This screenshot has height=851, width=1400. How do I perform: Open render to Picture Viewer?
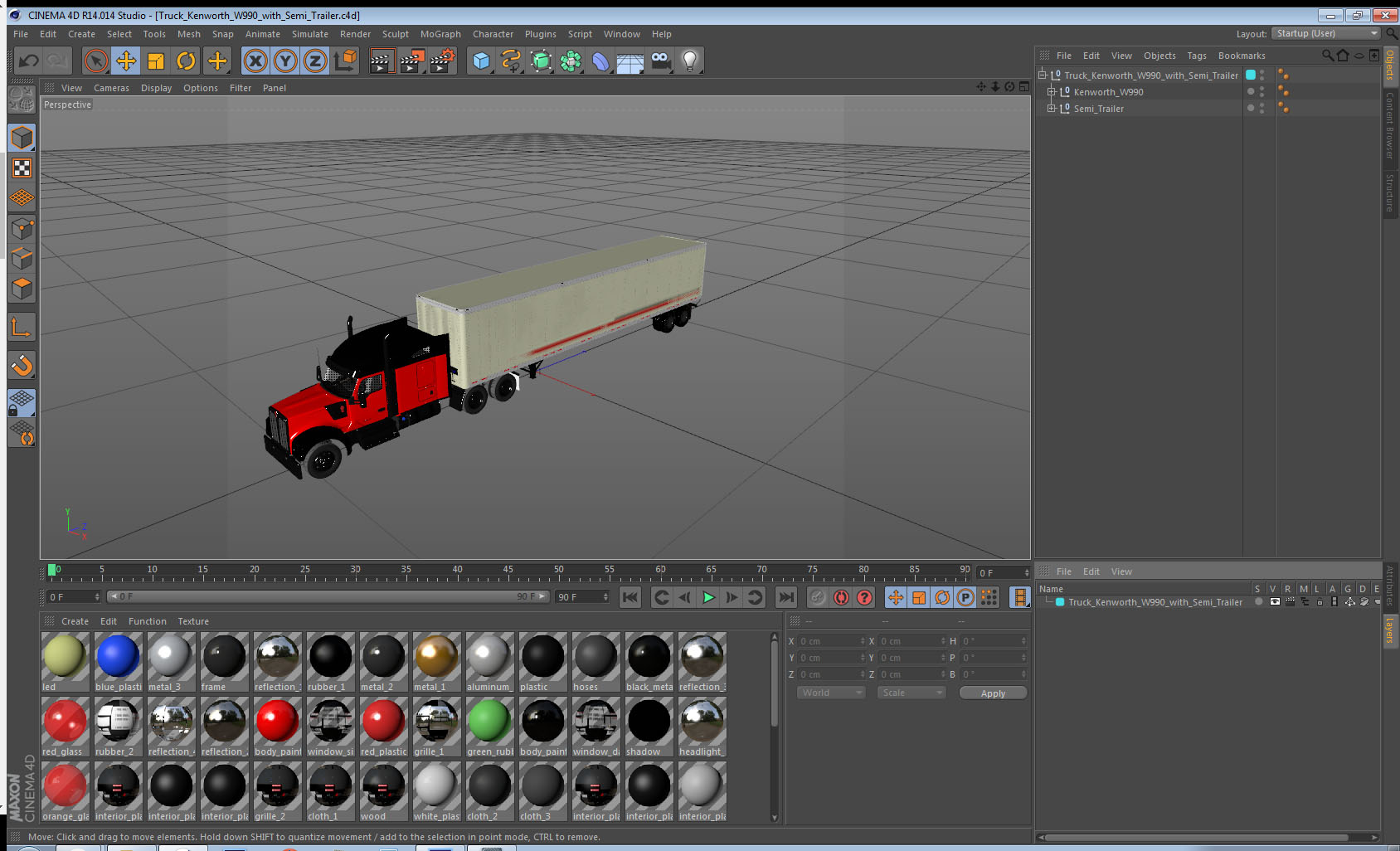[412, 61]
